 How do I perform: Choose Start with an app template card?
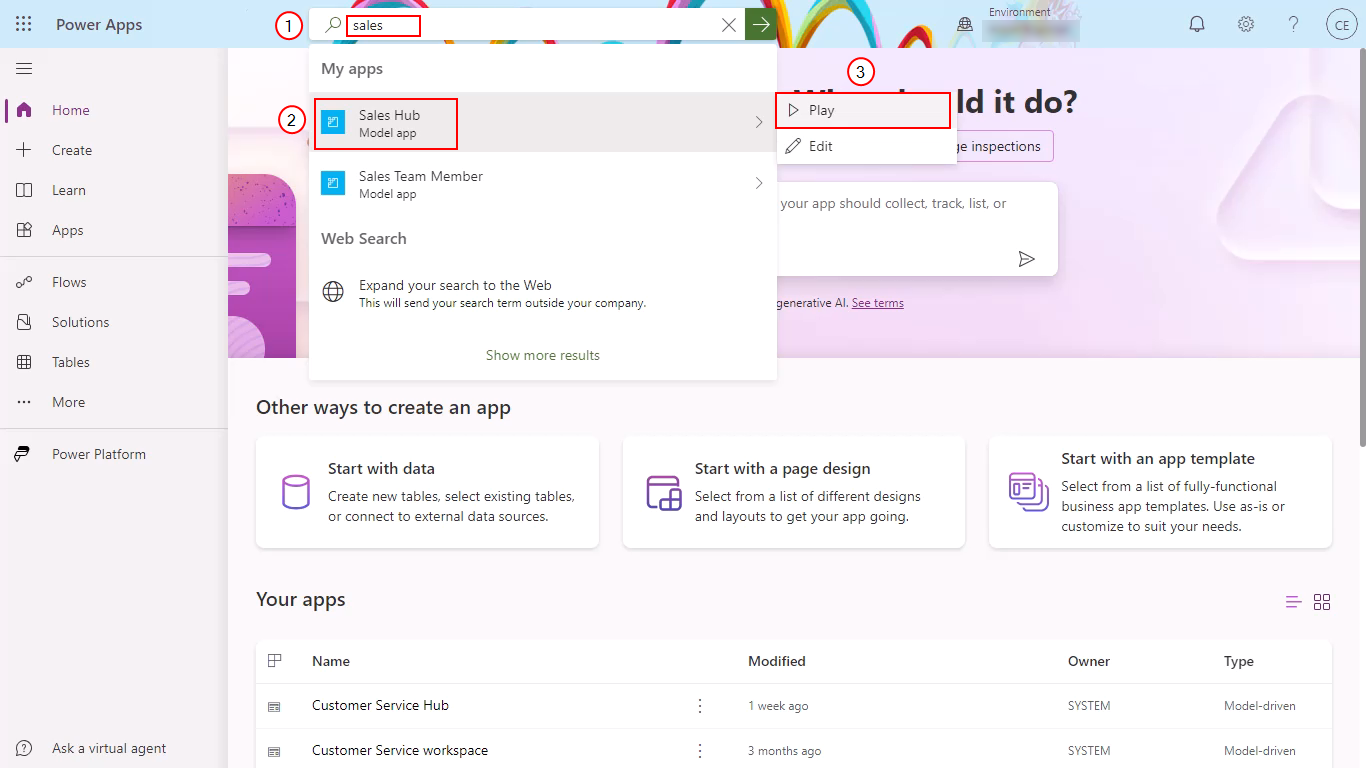(x=1160, y=492)
